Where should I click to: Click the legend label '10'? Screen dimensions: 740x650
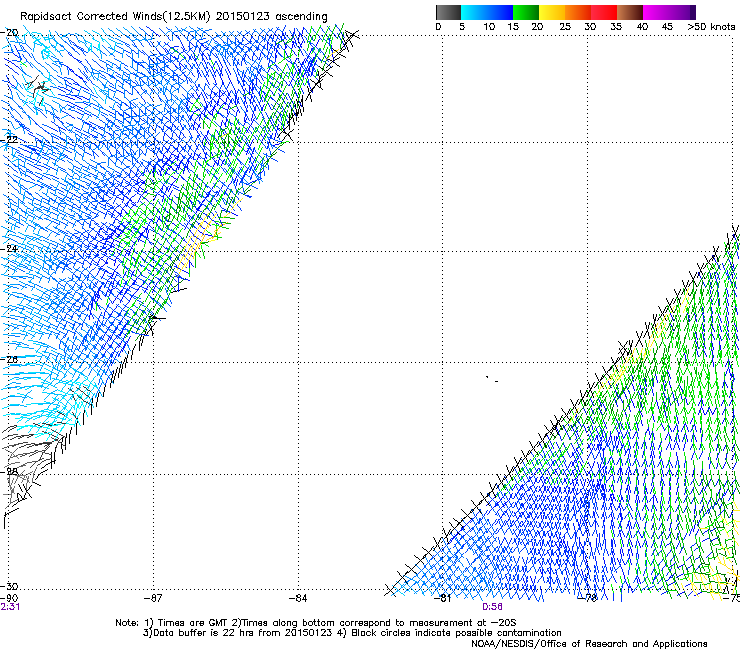(x=489, y=27)
